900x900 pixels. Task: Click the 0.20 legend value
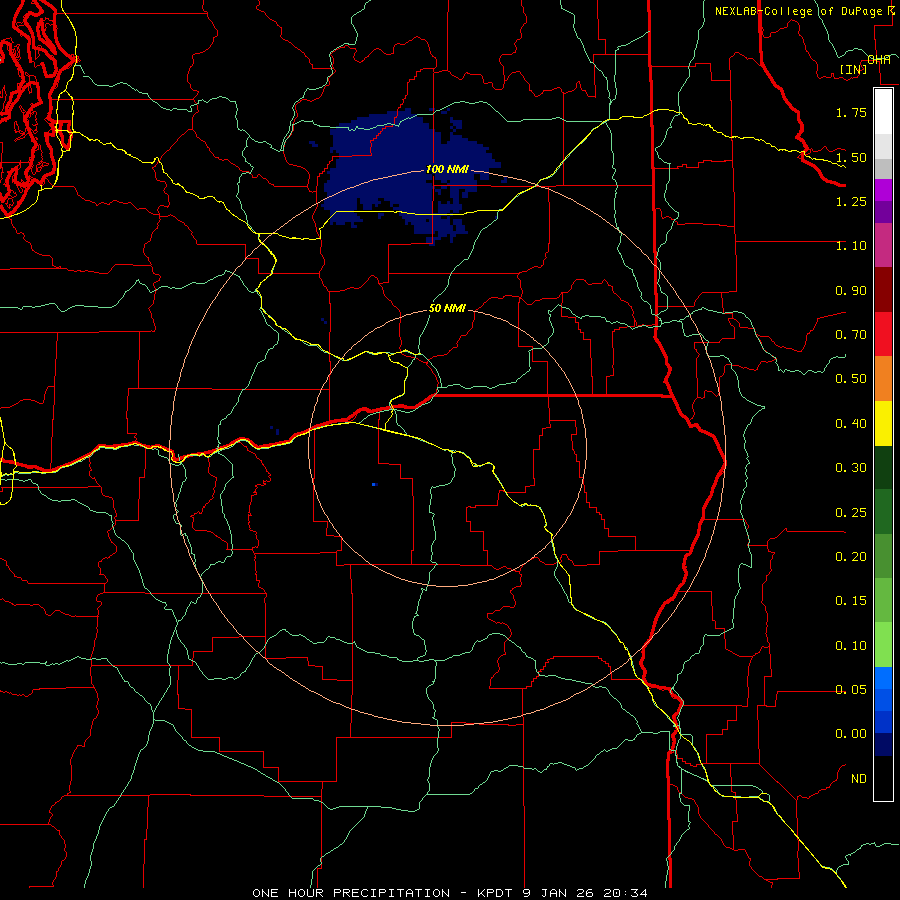point(851,557)
